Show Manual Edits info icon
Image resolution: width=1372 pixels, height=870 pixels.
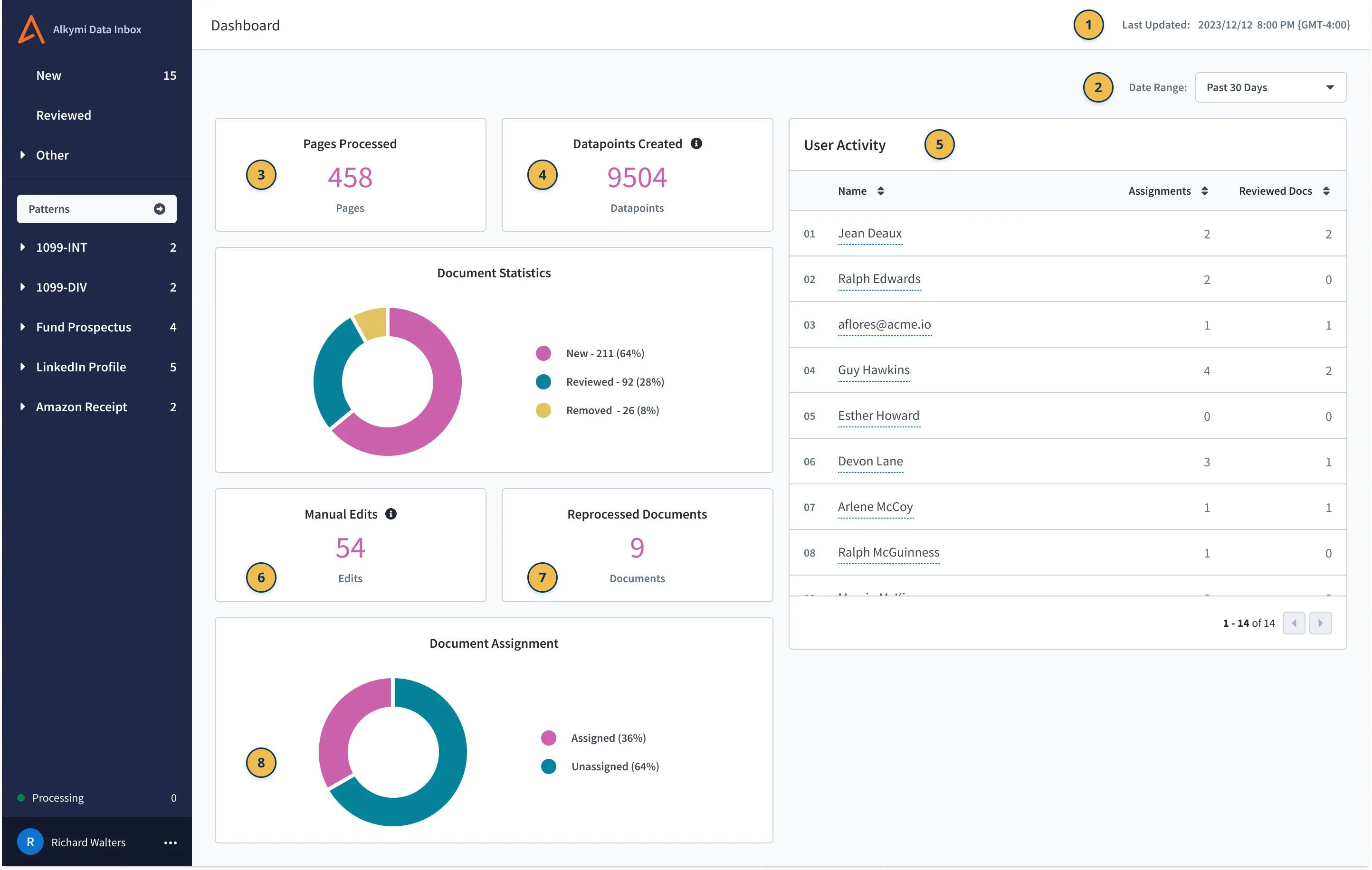click(391, 514)
